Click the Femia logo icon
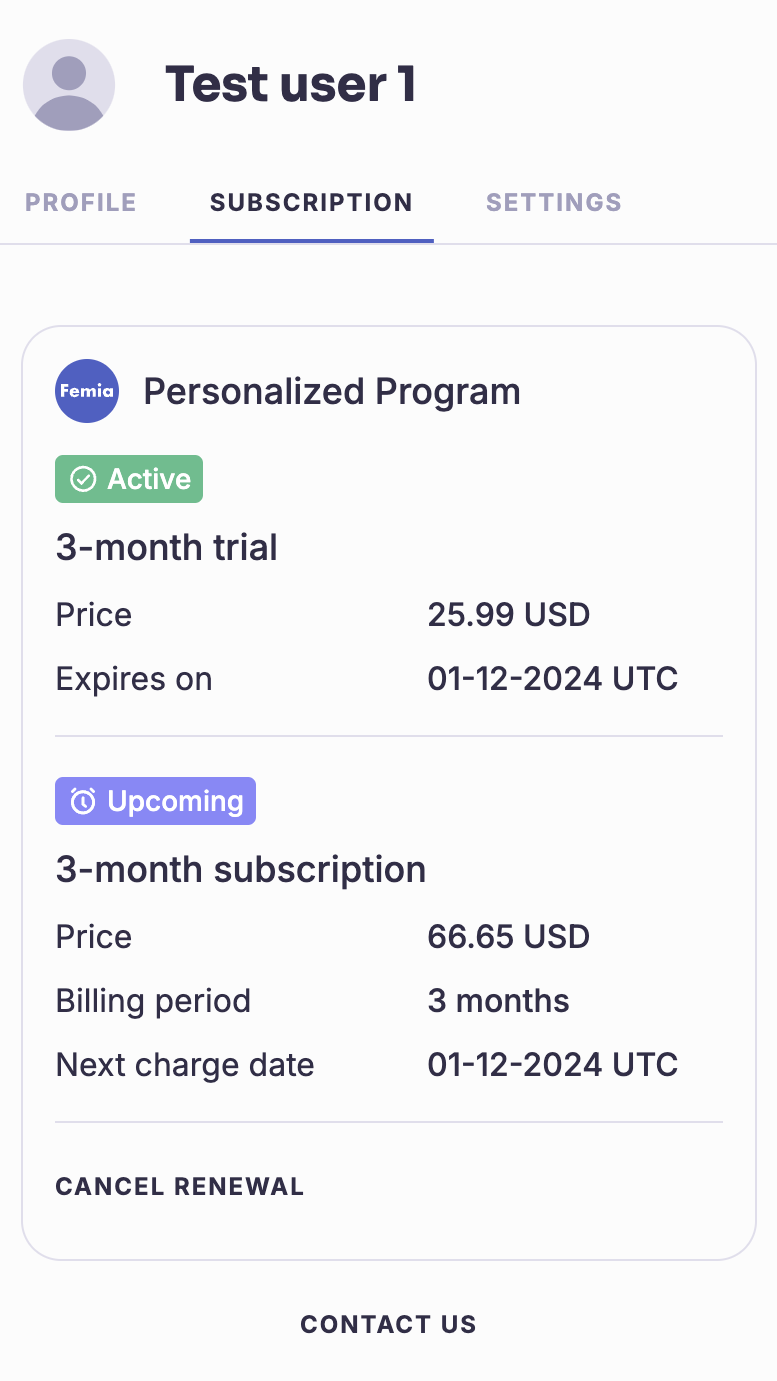777x1381 pixels. click(87, 391)
